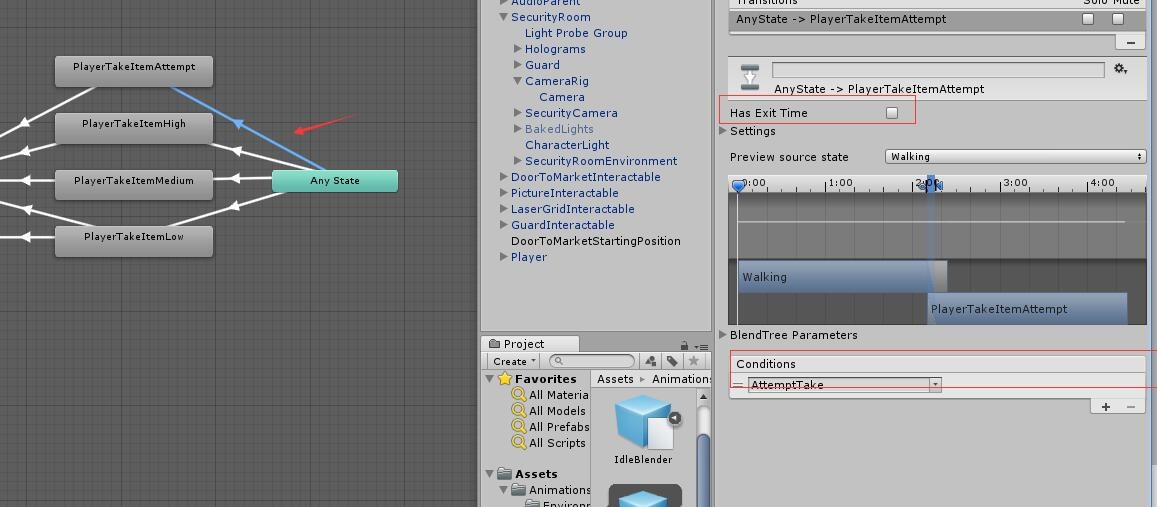
Task: Expand the BlendTree Parameters foldout
Action: 723,335
